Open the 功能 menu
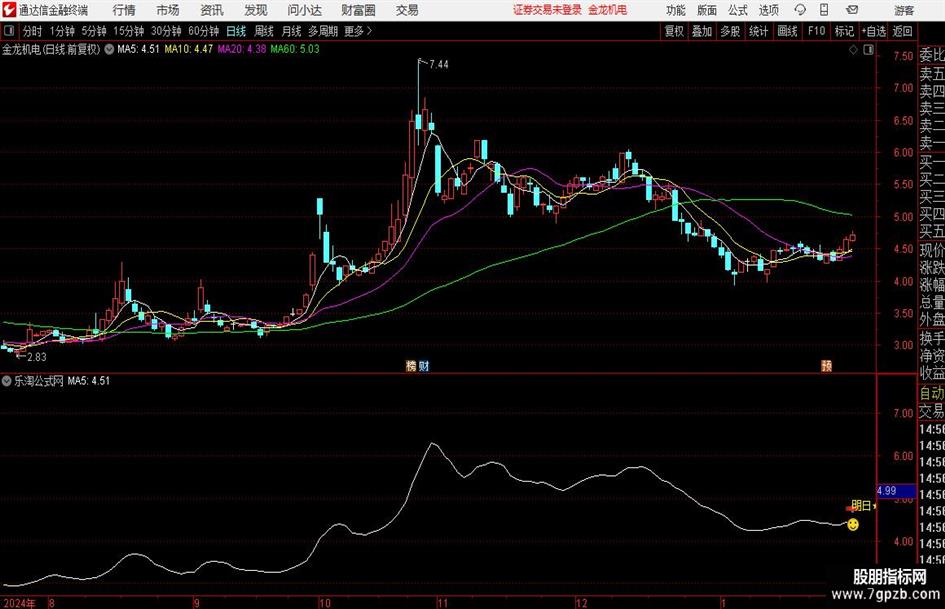 click(676, 10)
